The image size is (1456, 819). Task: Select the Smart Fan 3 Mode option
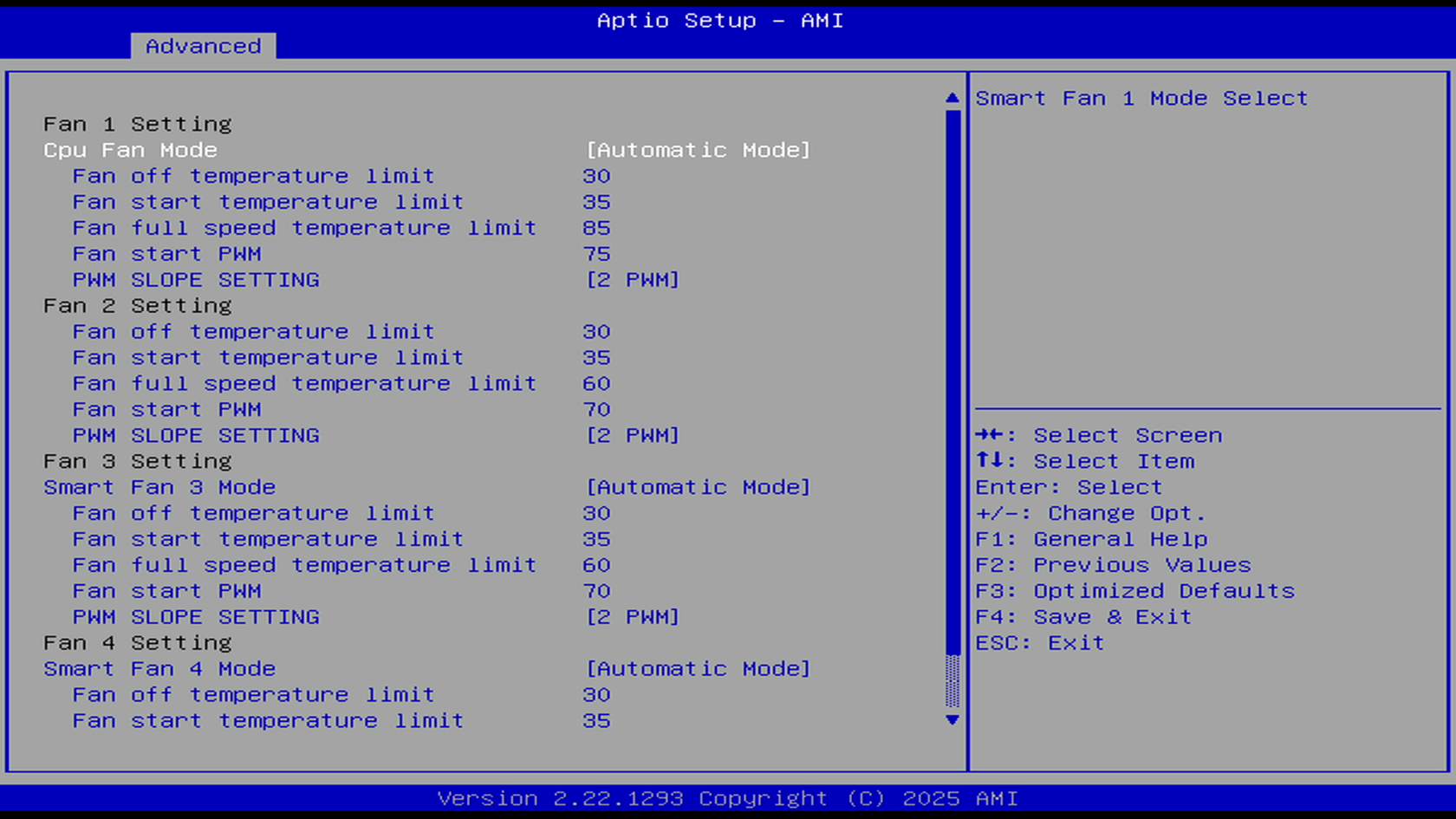click(159, 487)
